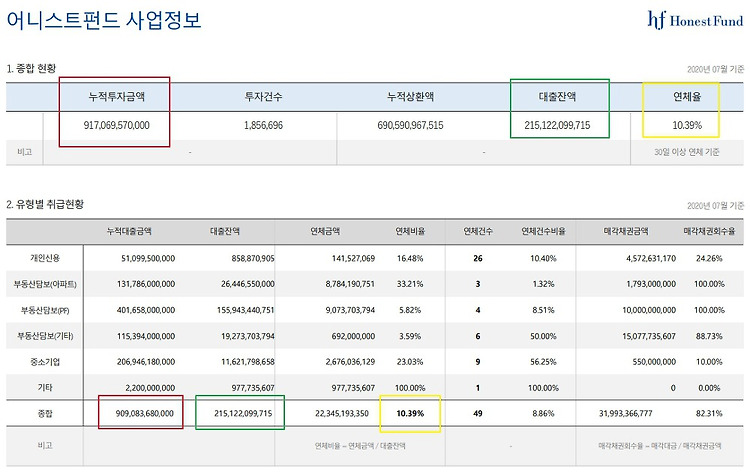This screenshot has height=472, width=750.
Task: Click the 연체건수비율 column header
Action: pos(543,231)
